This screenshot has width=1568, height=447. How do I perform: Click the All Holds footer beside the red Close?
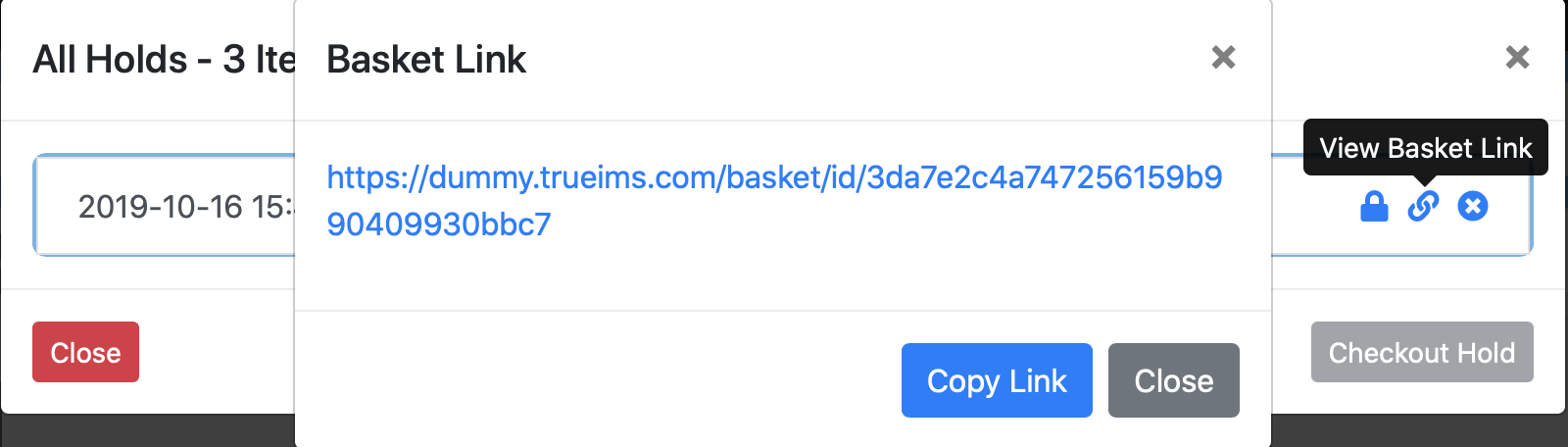216,352
